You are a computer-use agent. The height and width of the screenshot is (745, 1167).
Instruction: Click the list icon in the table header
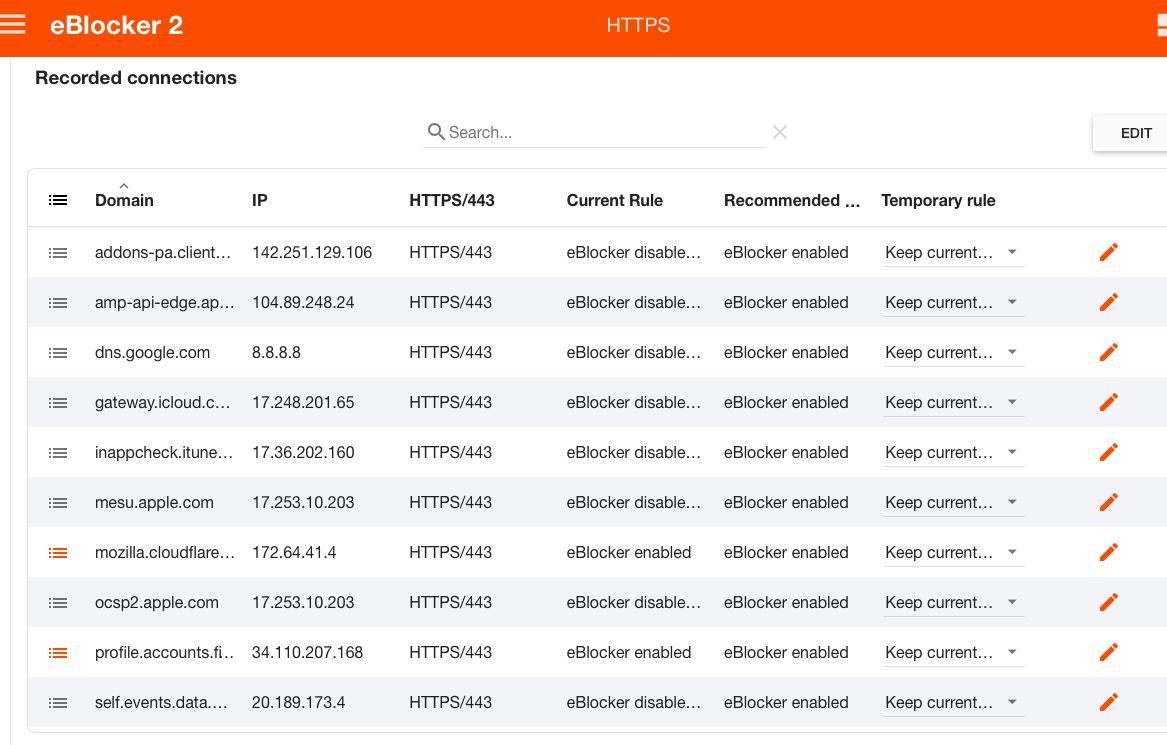(x=58, y=200)
